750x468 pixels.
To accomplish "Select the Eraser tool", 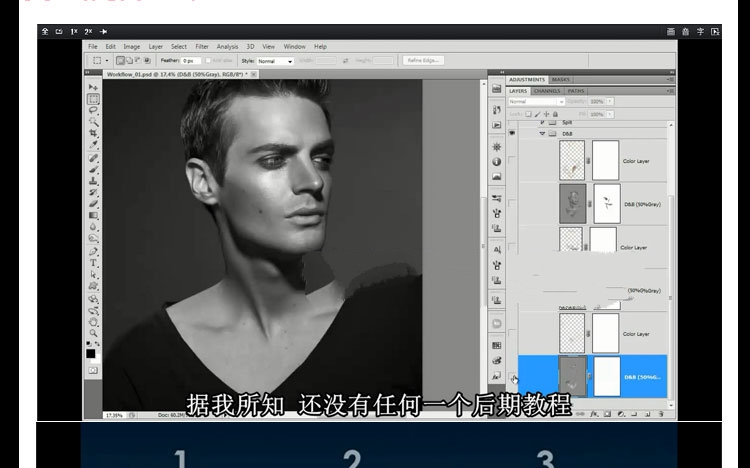I will (x=93, y=204).
